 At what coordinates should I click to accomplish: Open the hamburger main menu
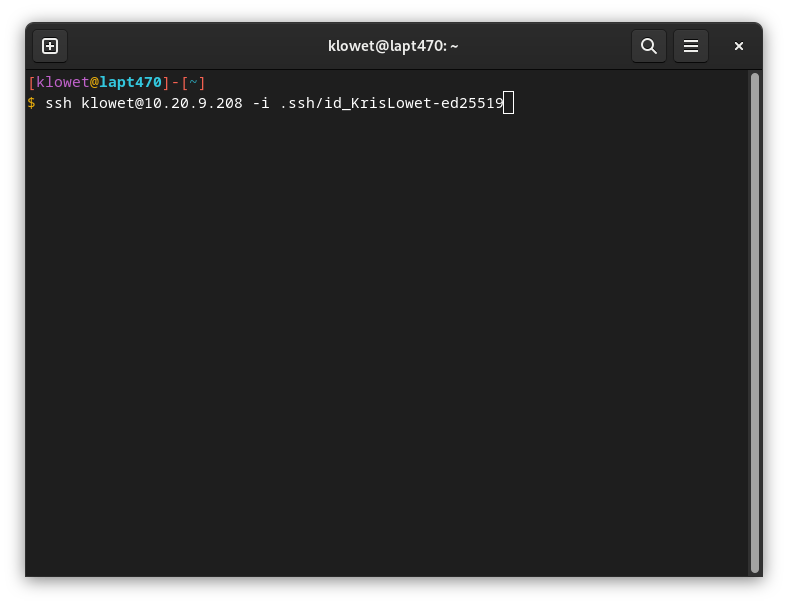(x=690, y=46)
